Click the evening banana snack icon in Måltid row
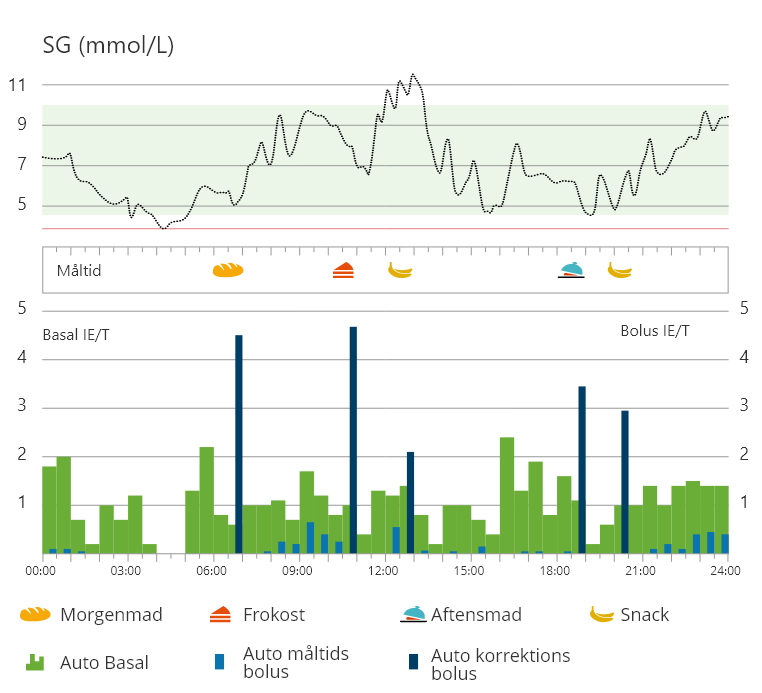 (x=620, y=270)
